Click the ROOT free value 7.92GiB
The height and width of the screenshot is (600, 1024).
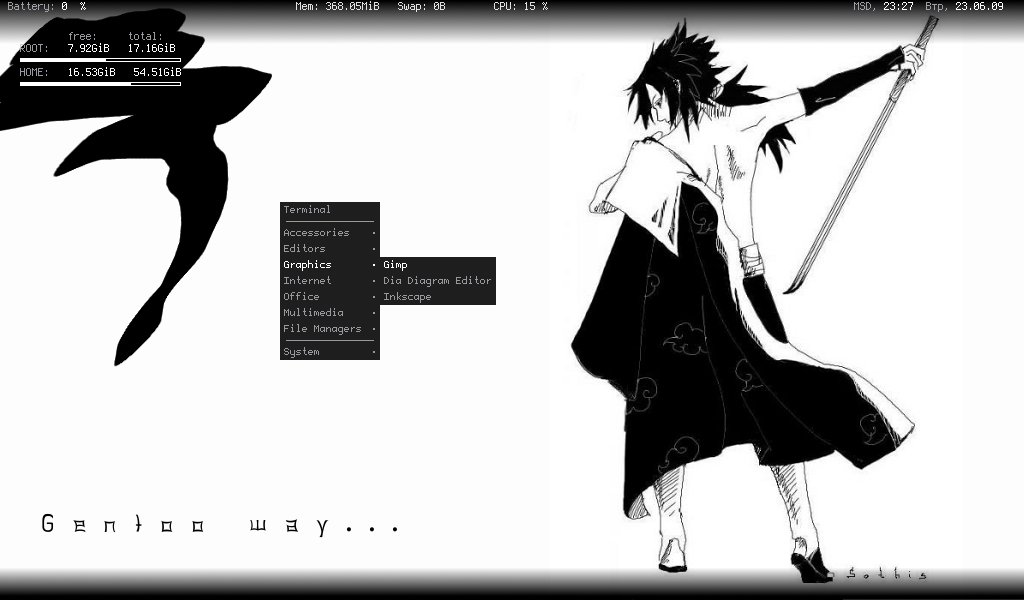pos(88,48)
